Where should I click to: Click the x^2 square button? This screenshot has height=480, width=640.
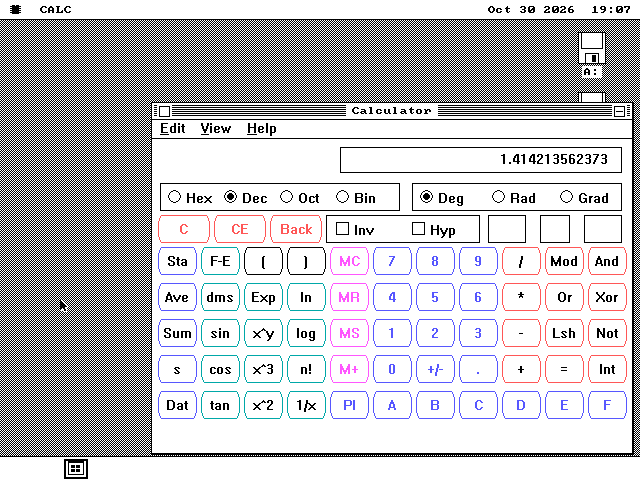(263, 405)
